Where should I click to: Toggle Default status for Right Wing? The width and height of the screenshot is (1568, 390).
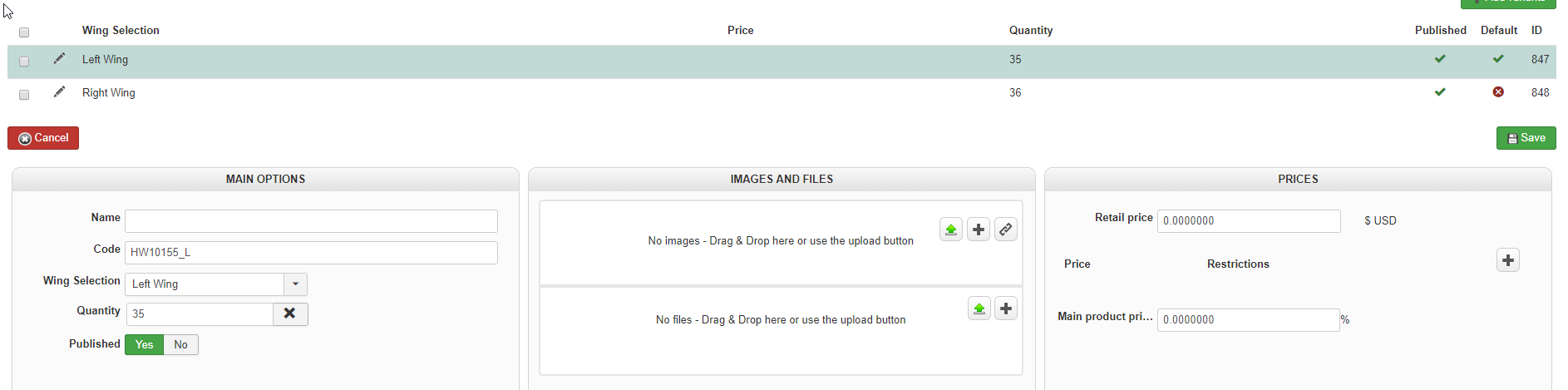[1498, 92]
